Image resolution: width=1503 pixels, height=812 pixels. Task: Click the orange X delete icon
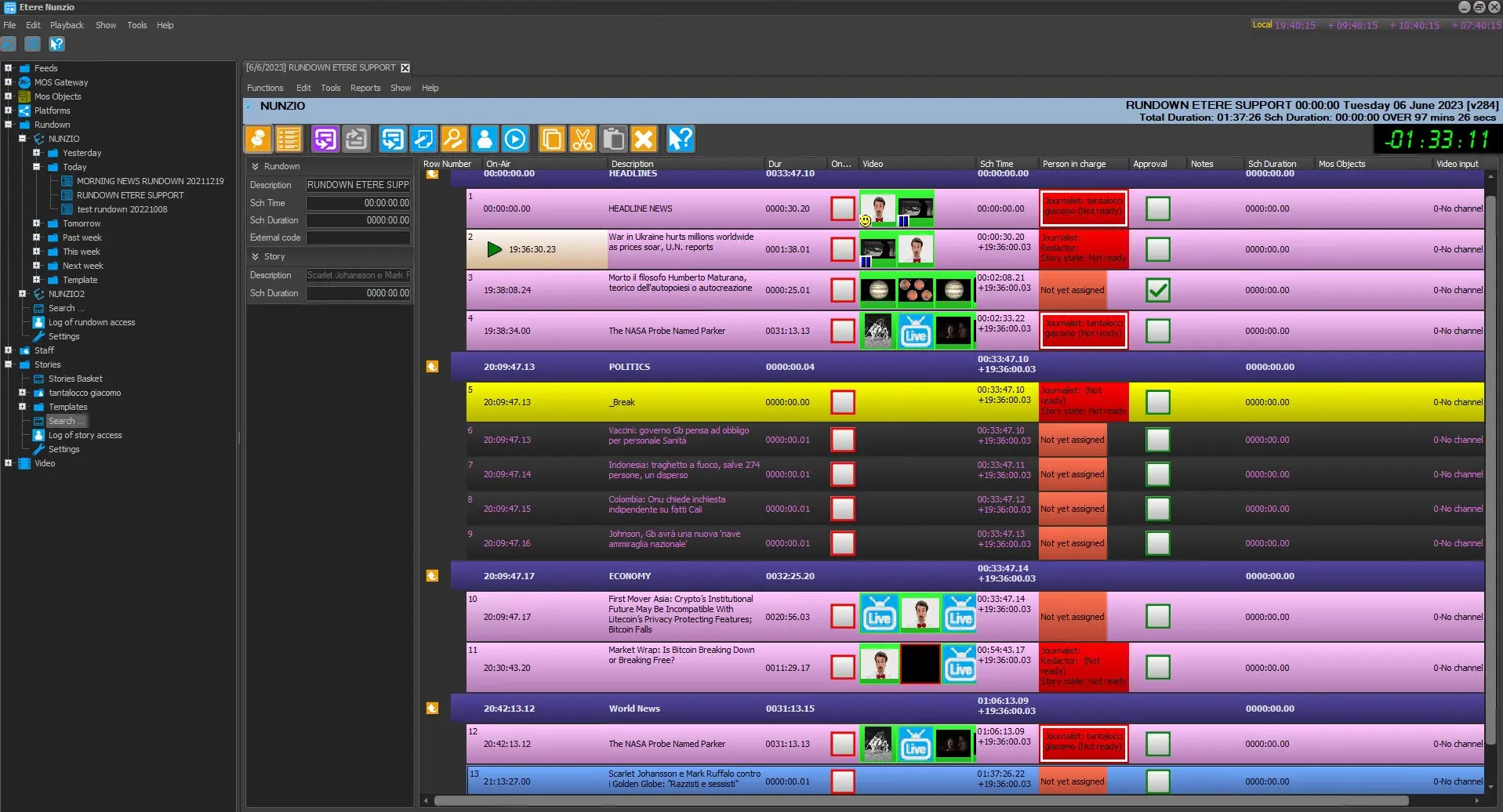(x=643, y=140)
